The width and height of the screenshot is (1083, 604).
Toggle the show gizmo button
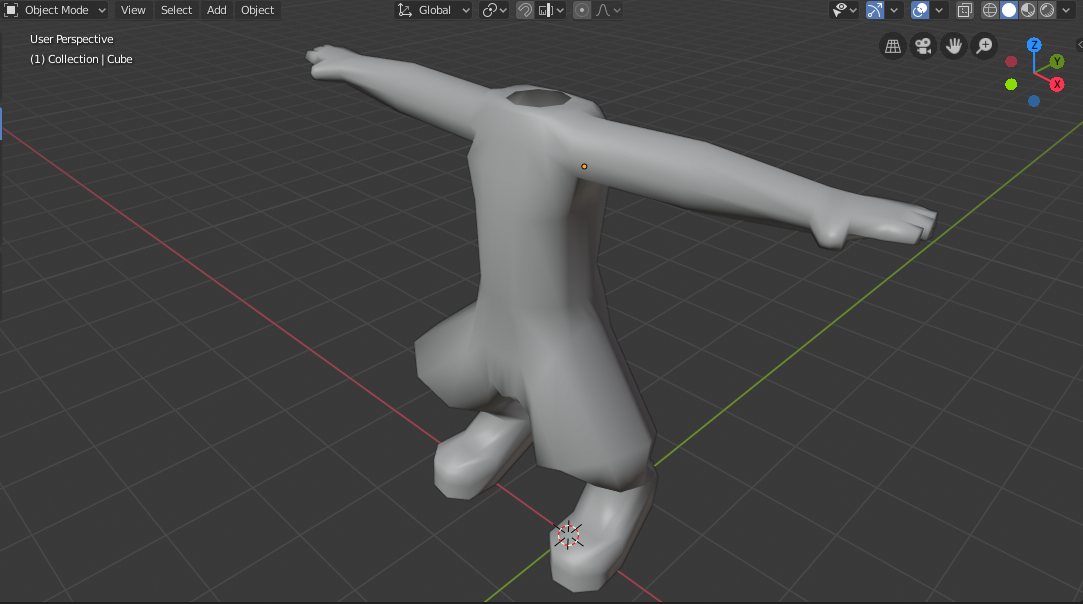pyautogui.click(x=874, y=10)
